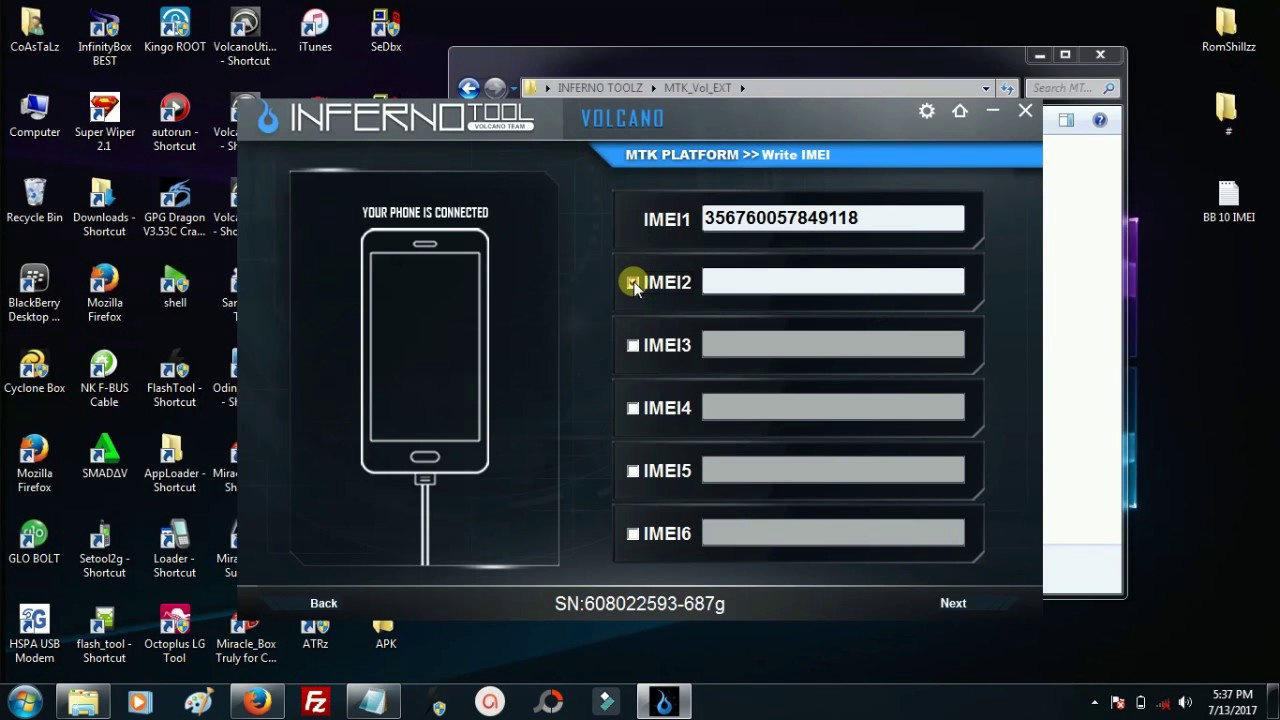
Task: Click Explorer back arrow button
Action: pyautogui.click(x=468, y=88)
